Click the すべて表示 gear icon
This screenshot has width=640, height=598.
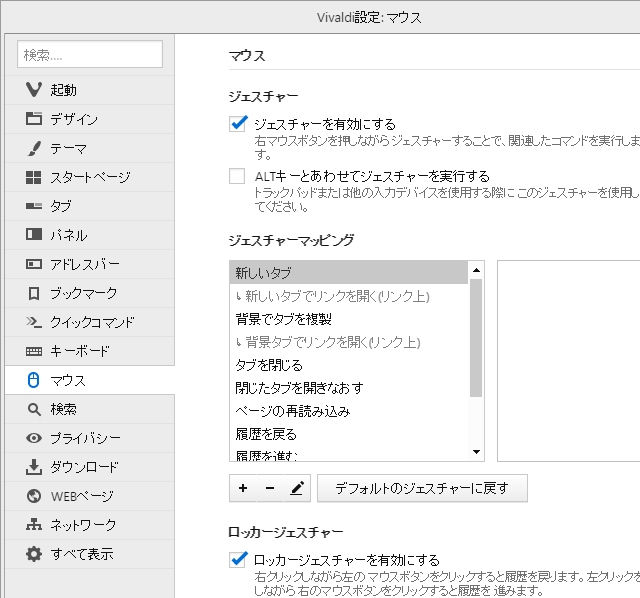click(33, 554)
